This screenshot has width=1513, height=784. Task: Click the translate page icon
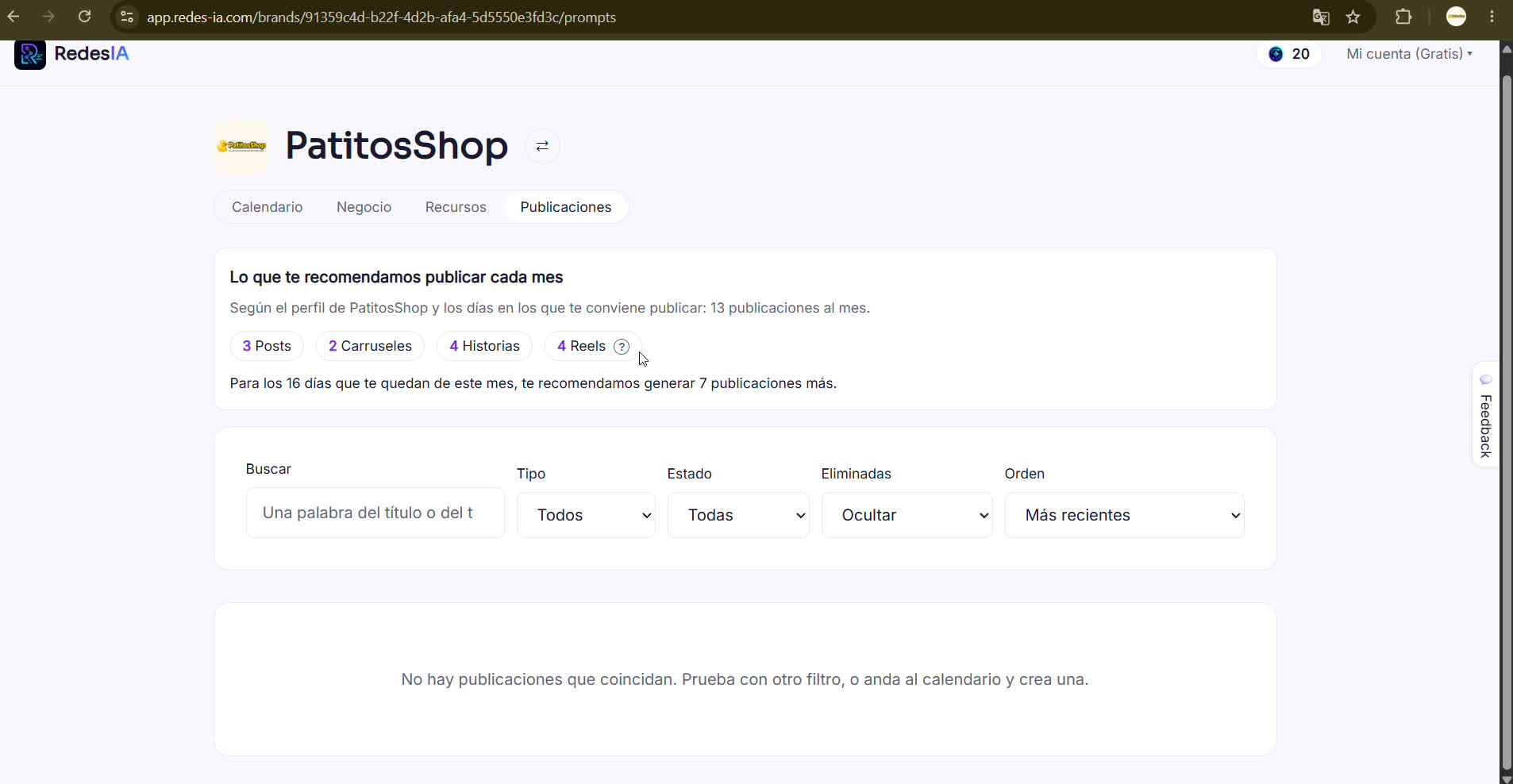(1321, 17)
